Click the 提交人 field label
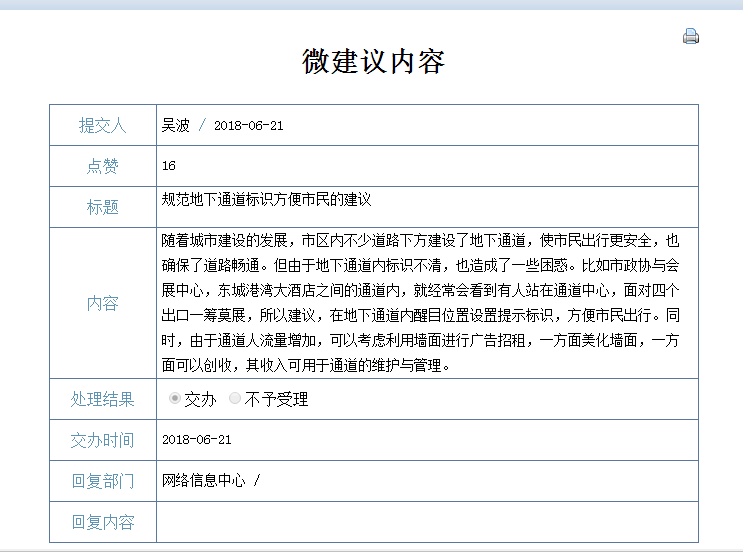Image resolution: width=743 pixels, height=552 pixels. (102, 125)
